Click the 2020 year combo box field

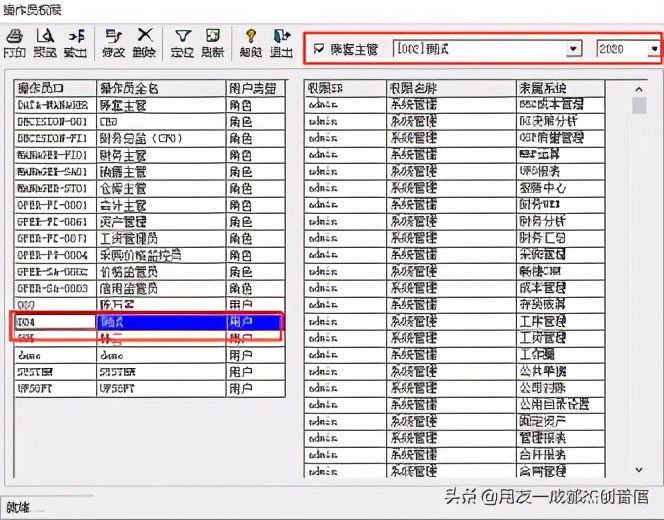(x=628, y=49)
